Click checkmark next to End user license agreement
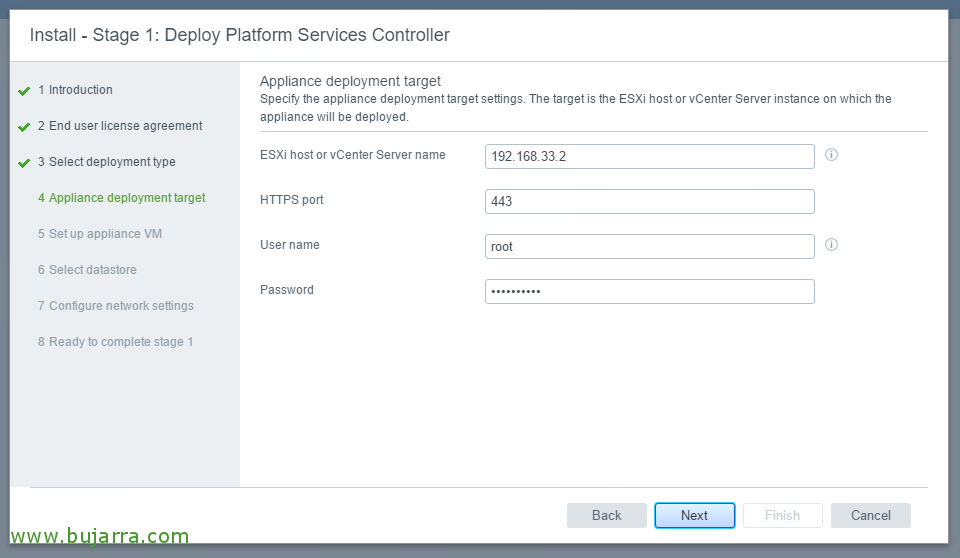This screenshot has width=960, height=558. pyautogui.click(x=24, y=127)
